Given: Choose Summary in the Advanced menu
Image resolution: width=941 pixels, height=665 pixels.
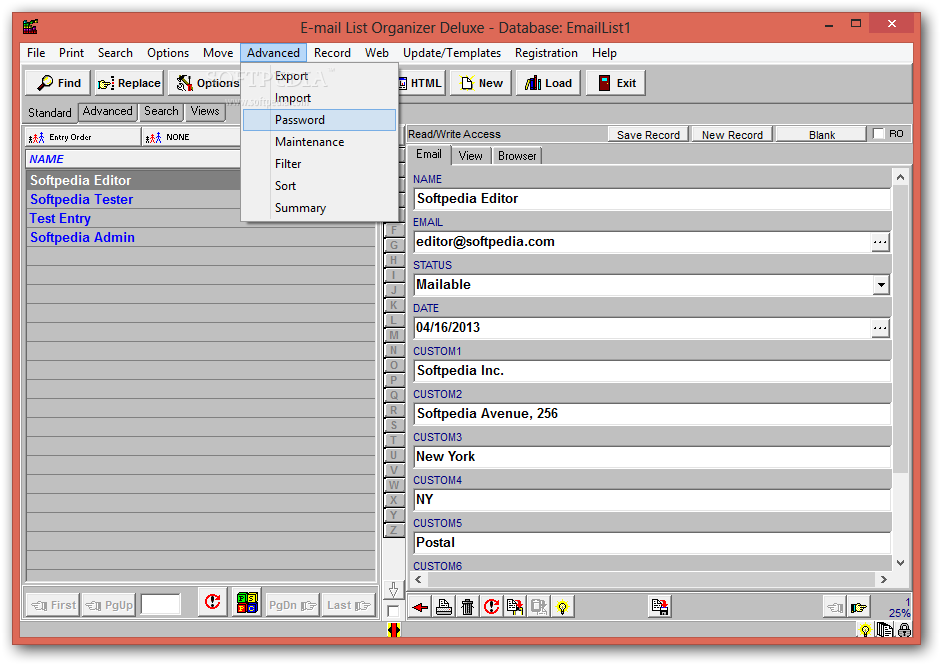Looking at the screenshot, I should pos(319,208).
